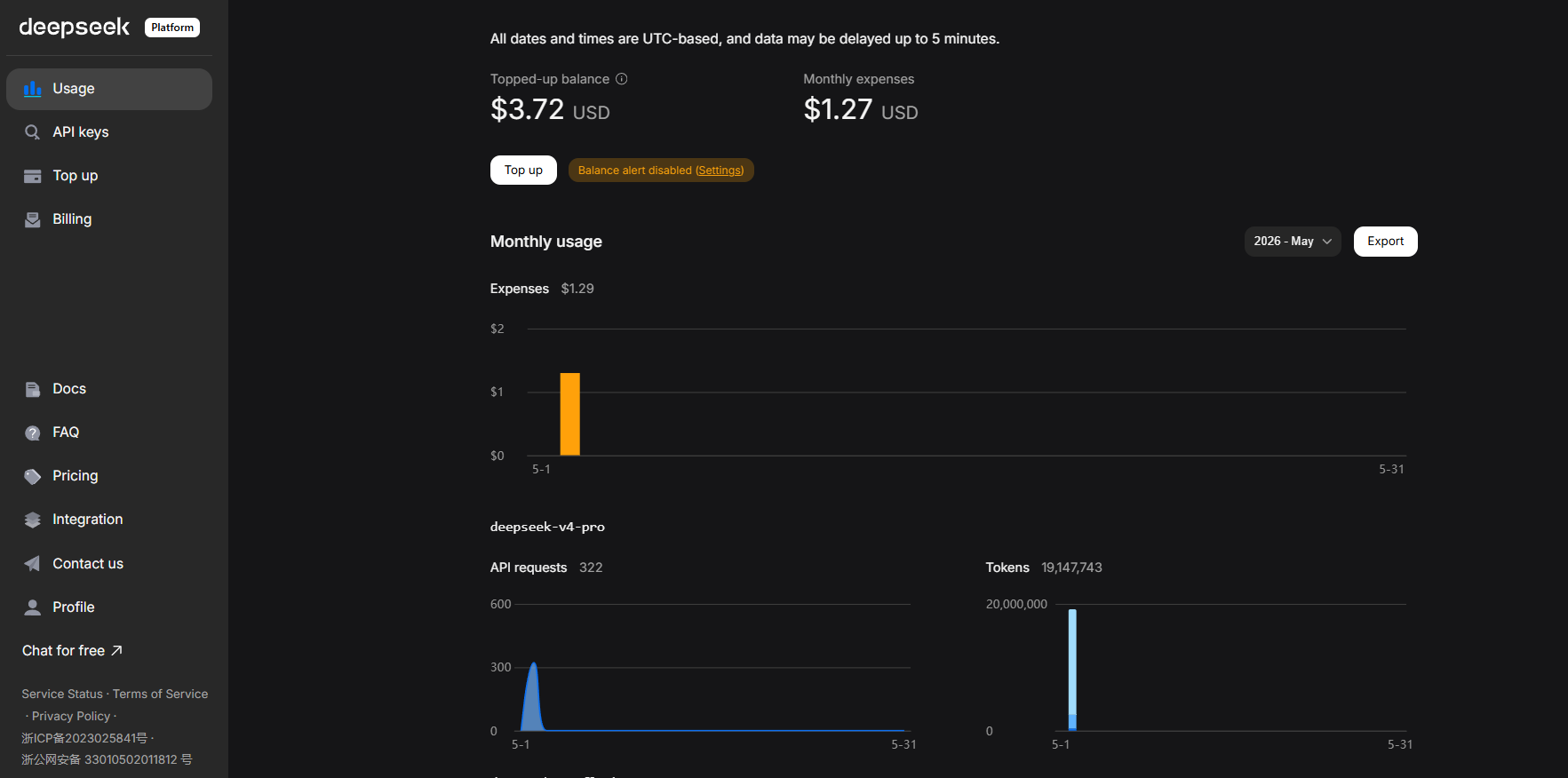Open Chat for free external link
This screenshot has height=778, width=1568.
pos(72,651)
